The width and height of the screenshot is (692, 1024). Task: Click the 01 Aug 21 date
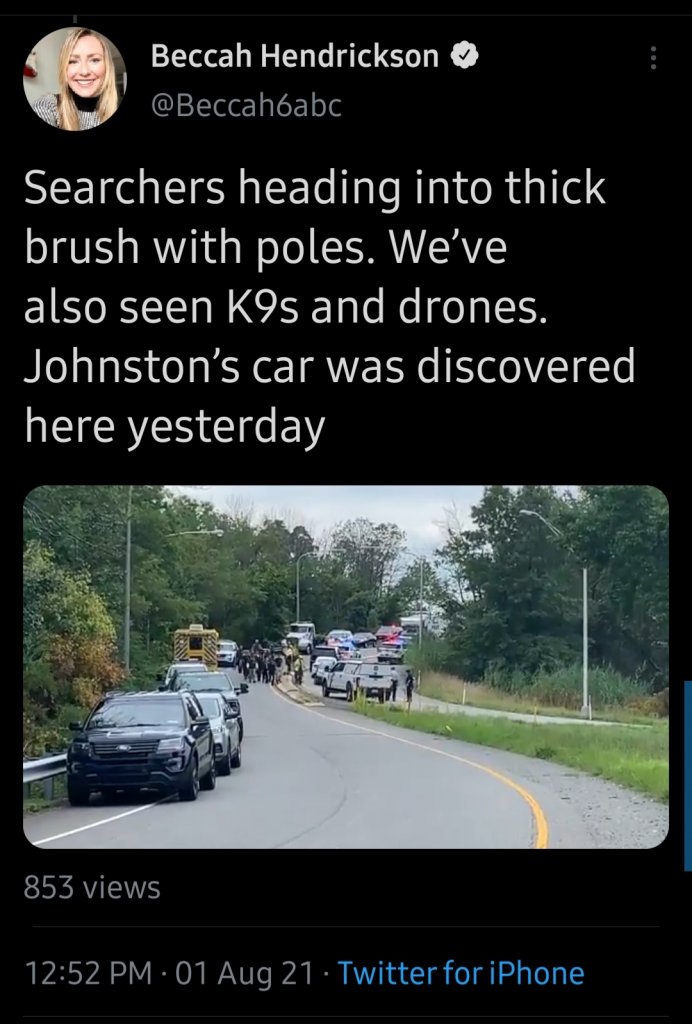[245, 973]
